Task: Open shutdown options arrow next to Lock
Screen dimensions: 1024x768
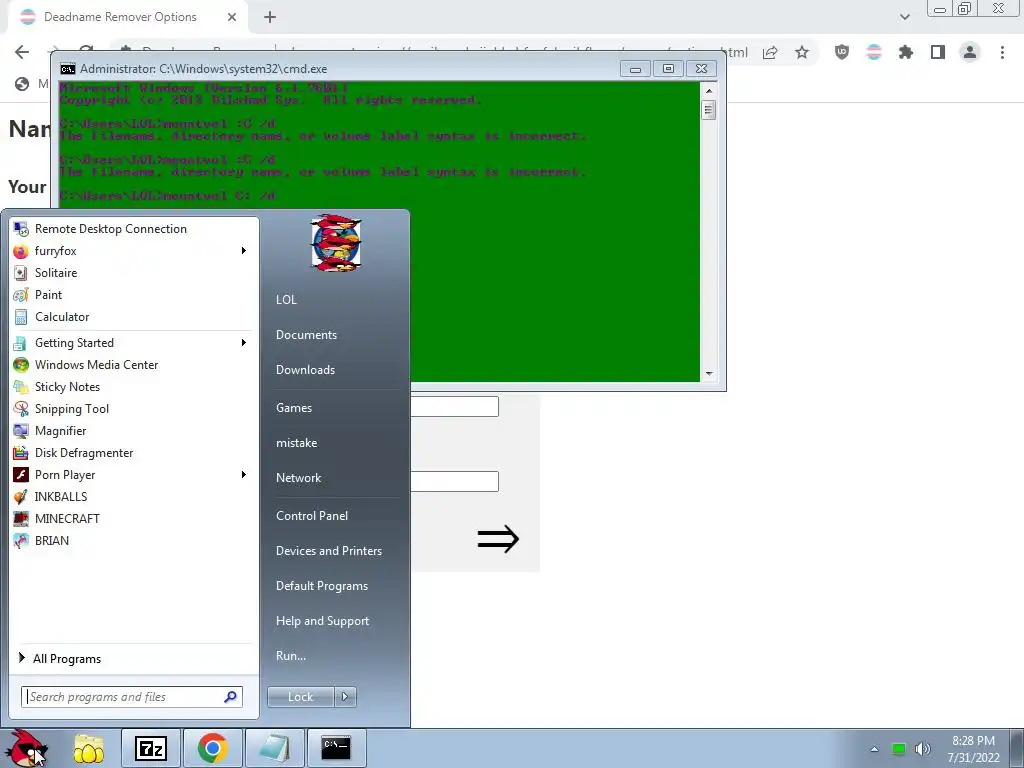Action: tap(345, 697)
